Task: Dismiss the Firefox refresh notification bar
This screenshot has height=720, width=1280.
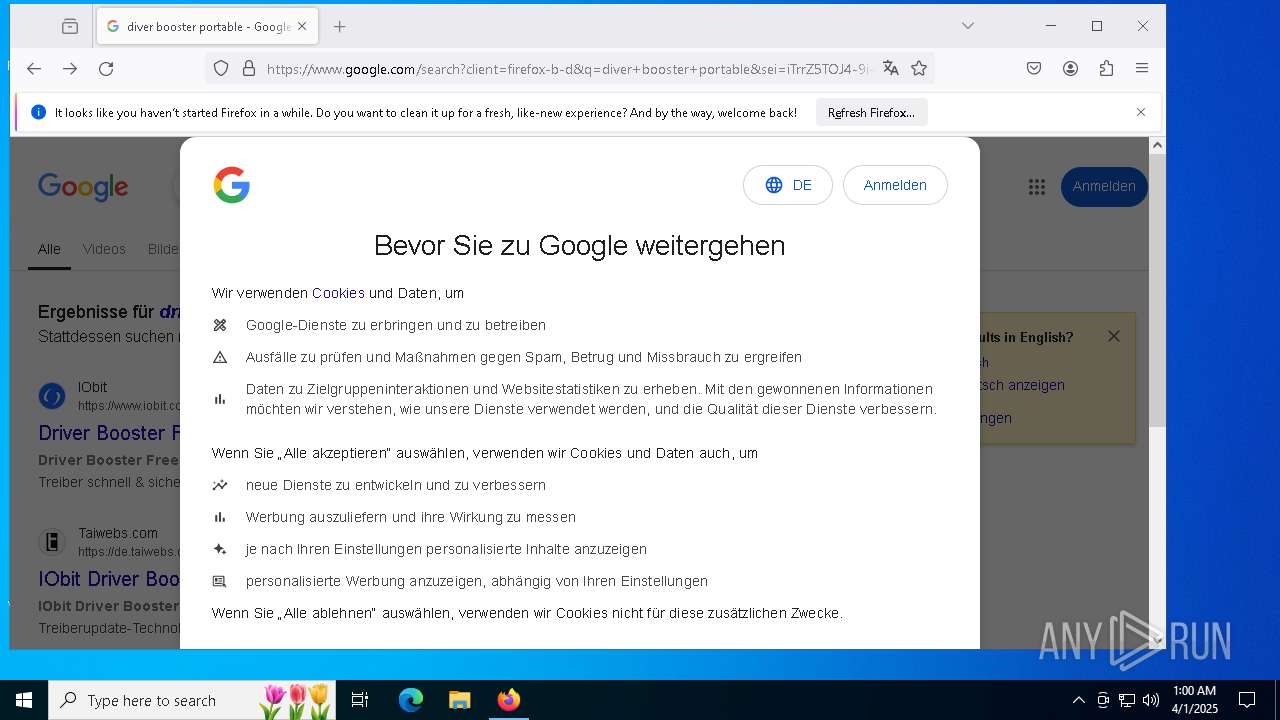Action: [x=1141, y=112]
